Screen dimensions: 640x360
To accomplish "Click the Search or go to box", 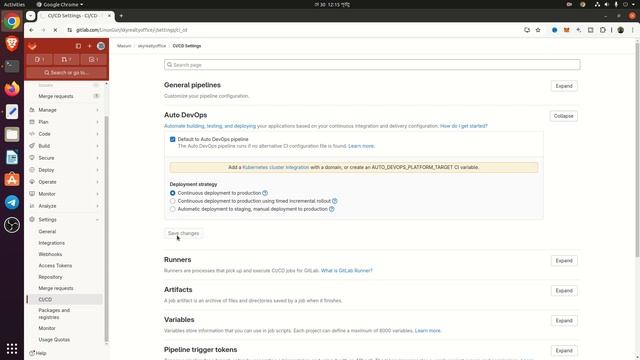I will 67,73.
